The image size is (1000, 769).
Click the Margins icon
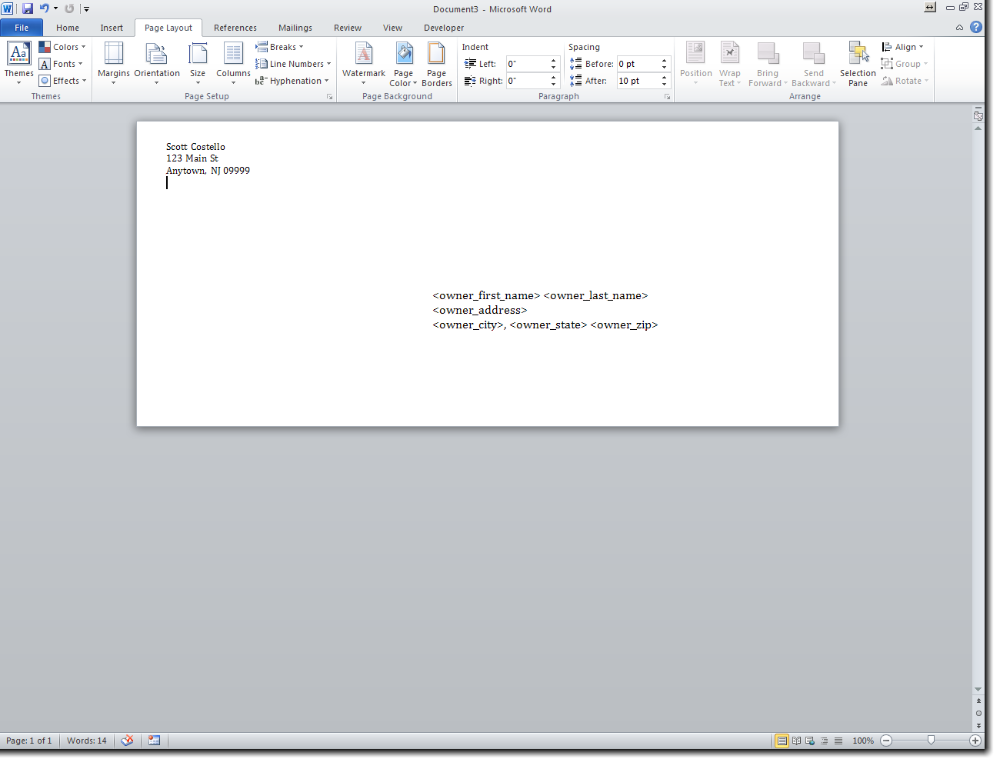[x=113, y=55]
